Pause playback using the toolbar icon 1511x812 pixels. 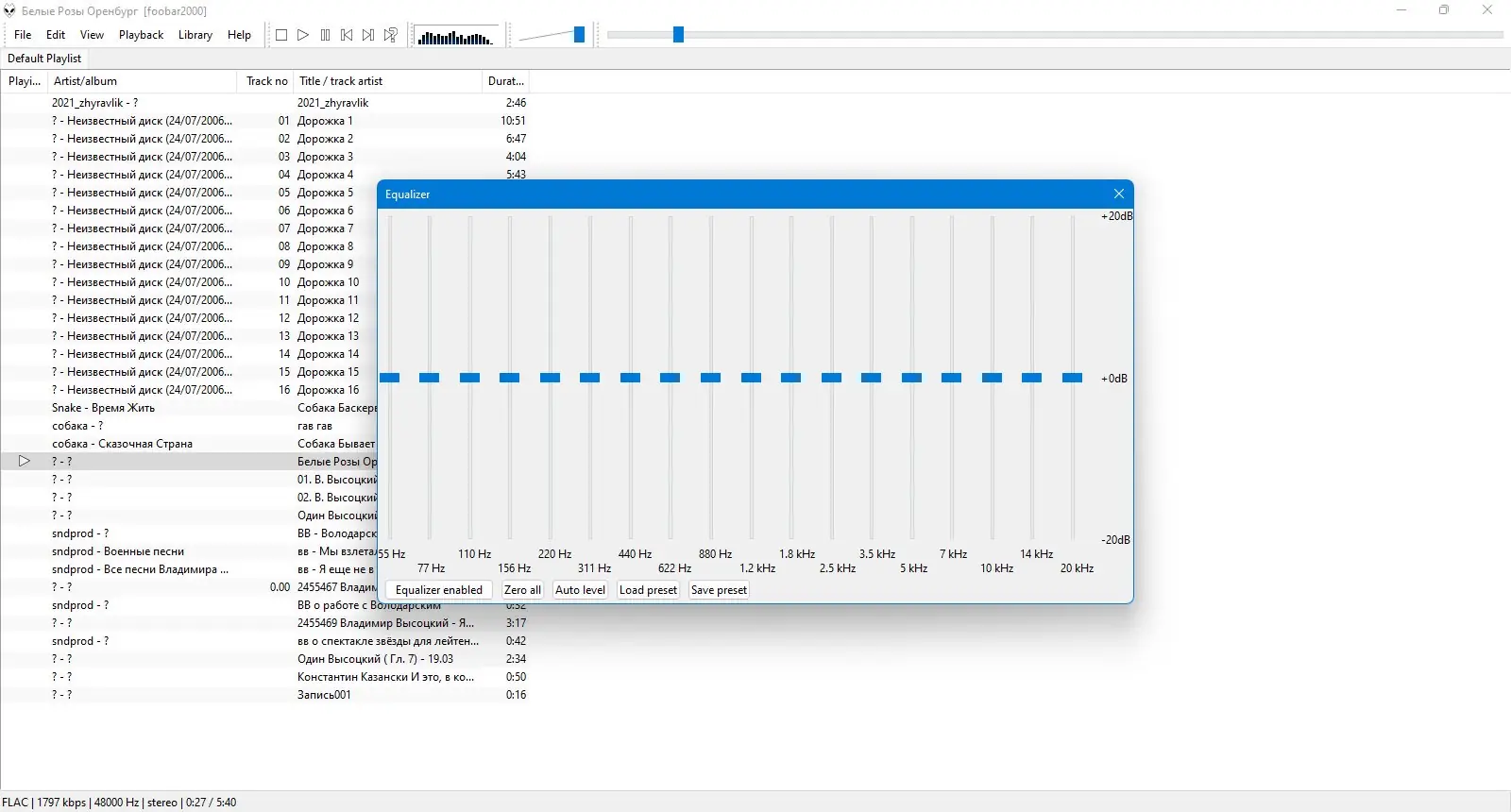click(325, 35)
